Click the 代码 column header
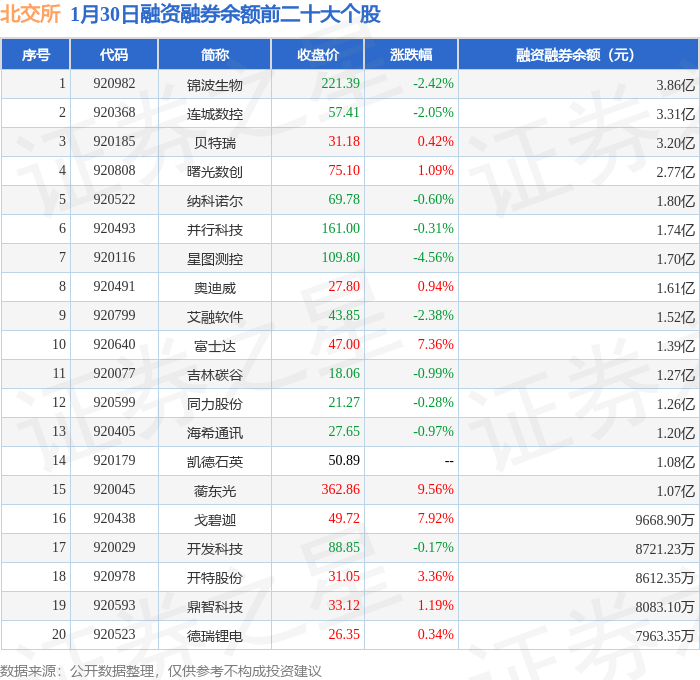The width and height of the screenshot is (700, 680). tap(114, 55)
